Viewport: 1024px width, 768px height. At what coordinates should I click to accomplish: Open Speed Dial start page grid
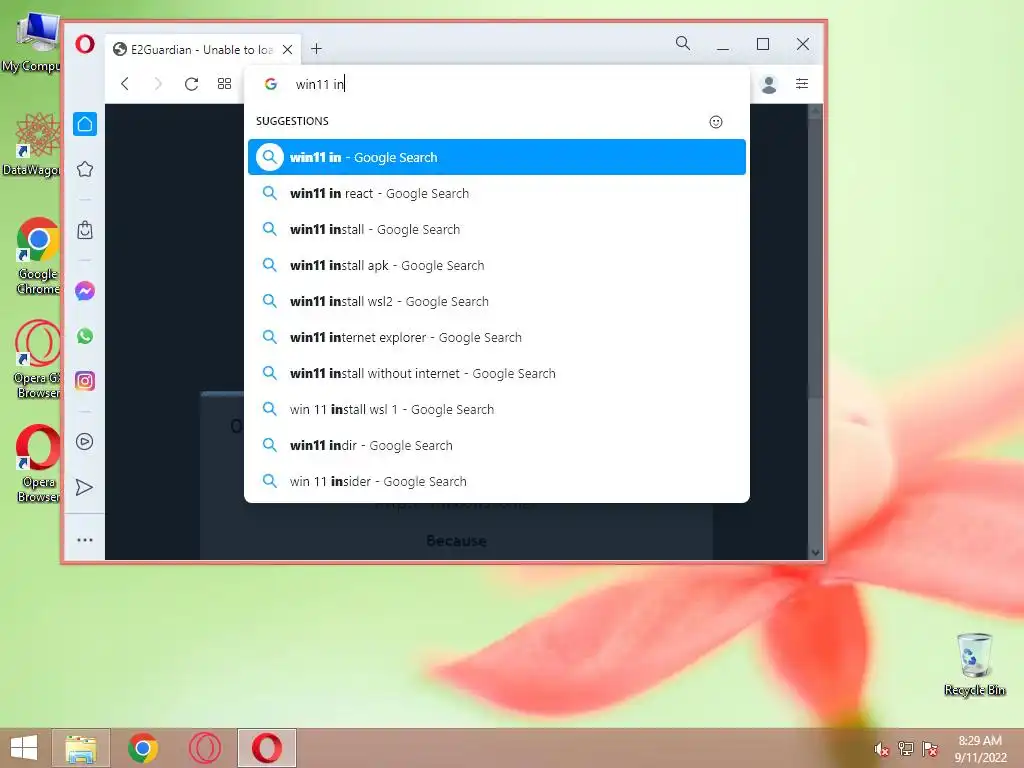click(224, 84)
